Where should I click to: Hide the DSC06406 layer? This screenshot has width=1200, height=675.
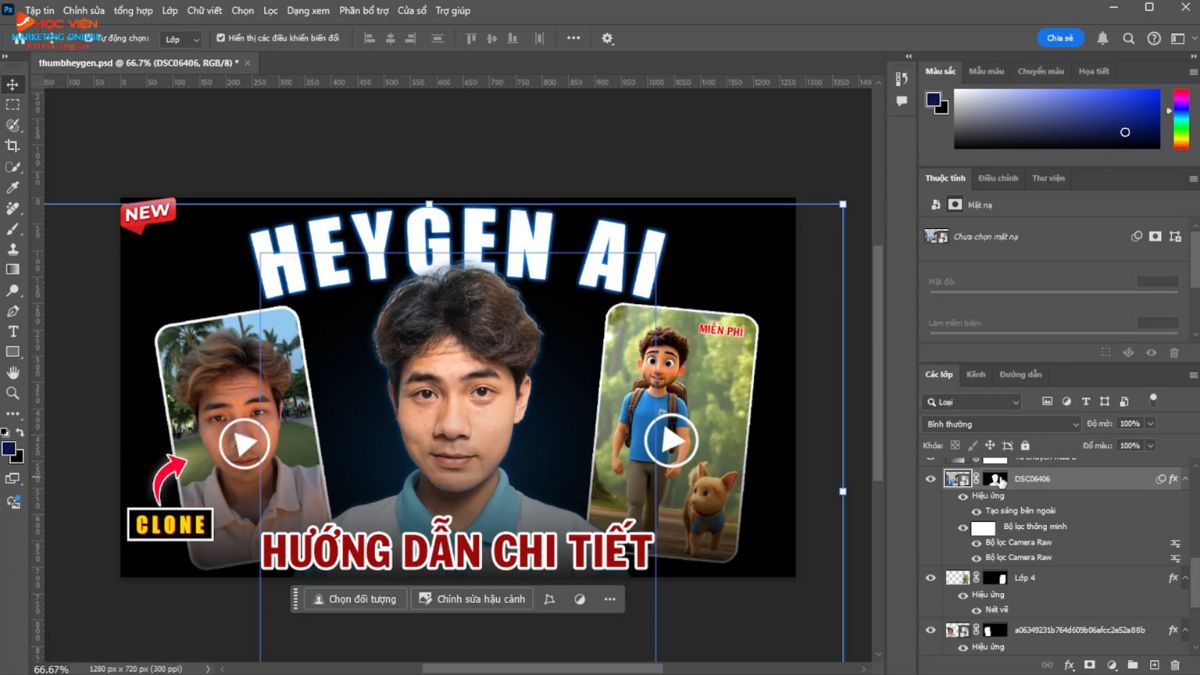931,479
